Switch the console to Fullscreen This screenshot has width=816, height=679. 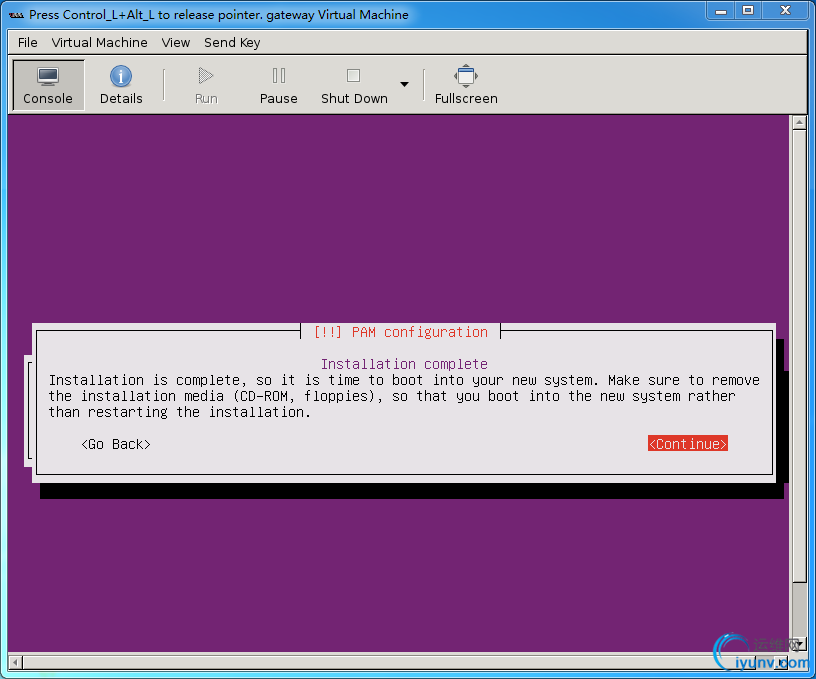466,85
